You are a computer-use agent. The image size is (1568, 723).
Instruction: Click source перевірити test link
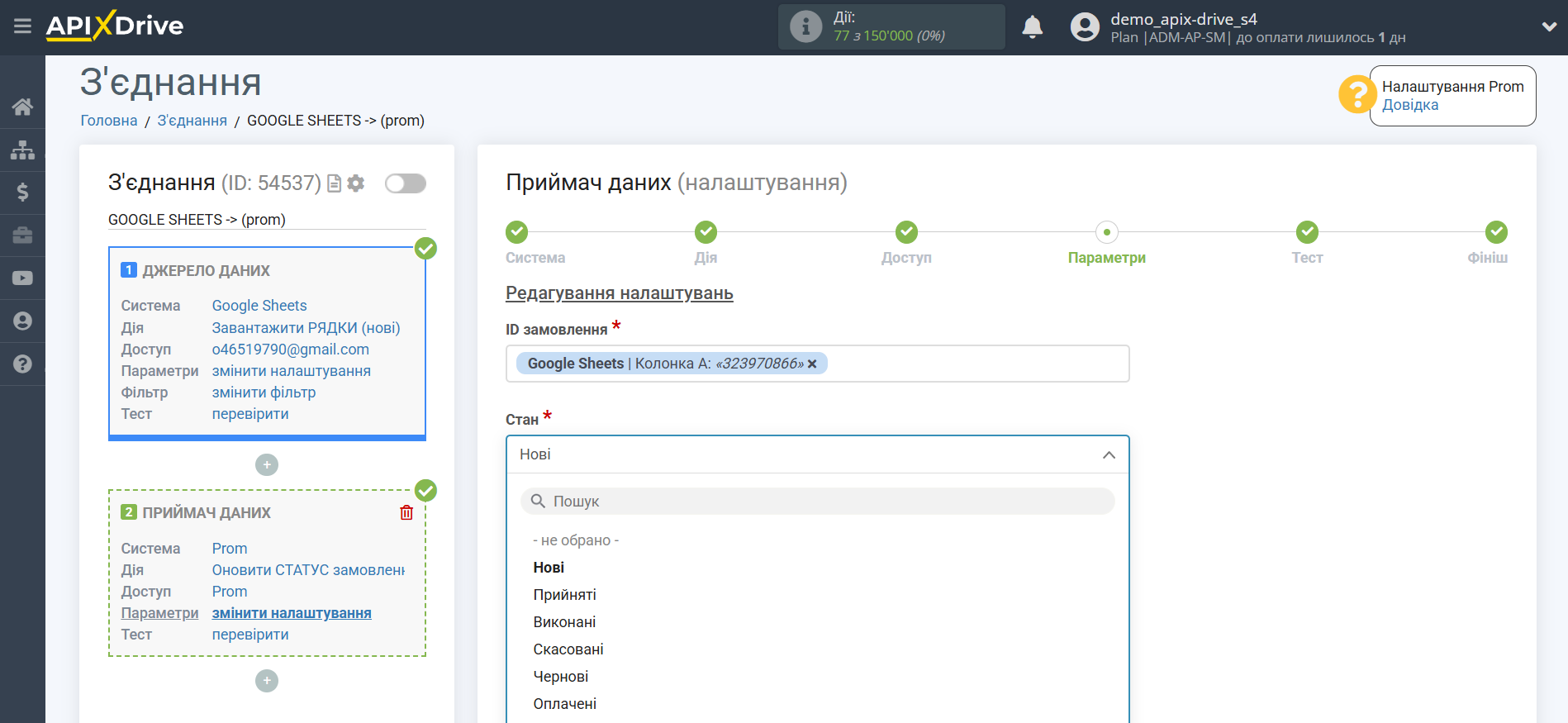click(x=250, y=414)
